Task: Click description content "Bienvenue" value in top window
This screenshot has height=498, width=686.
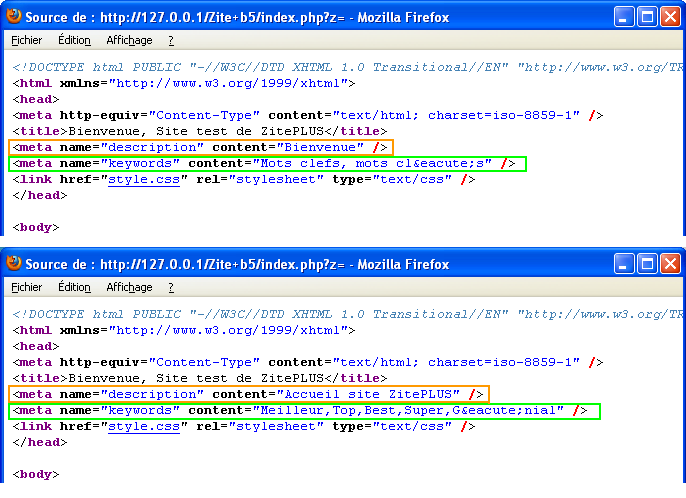Action: coord(320,147)
